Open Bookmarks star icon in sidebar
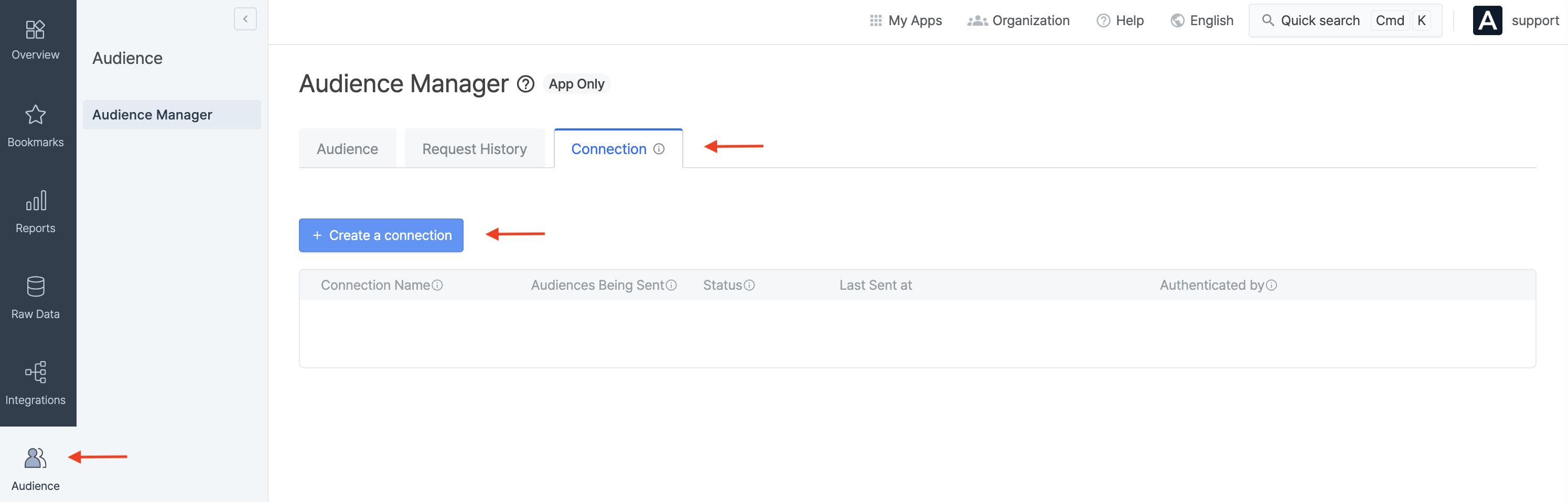 (x=35, y=115)
